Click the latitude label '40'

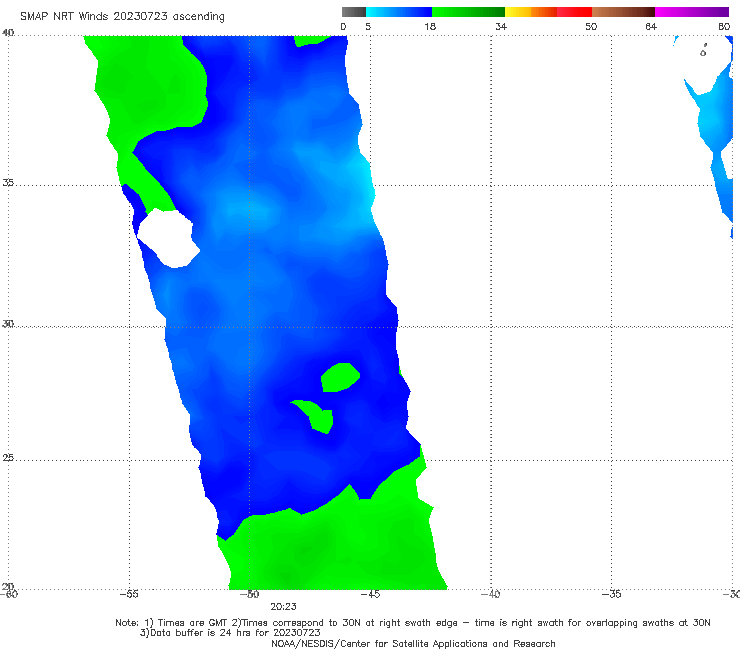click(8, 33)
